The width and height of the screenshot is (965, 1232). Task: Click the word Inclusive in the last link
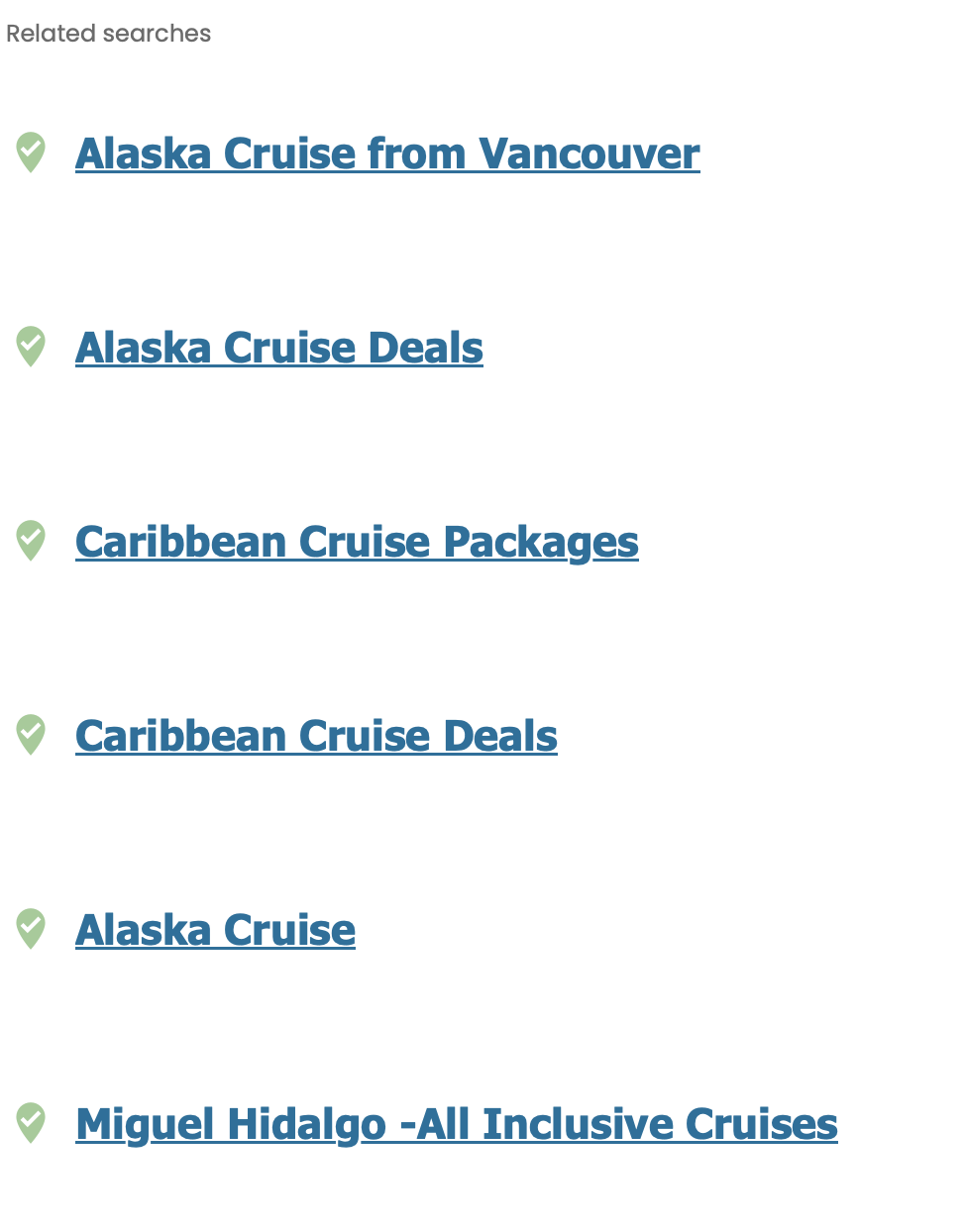577,1125
